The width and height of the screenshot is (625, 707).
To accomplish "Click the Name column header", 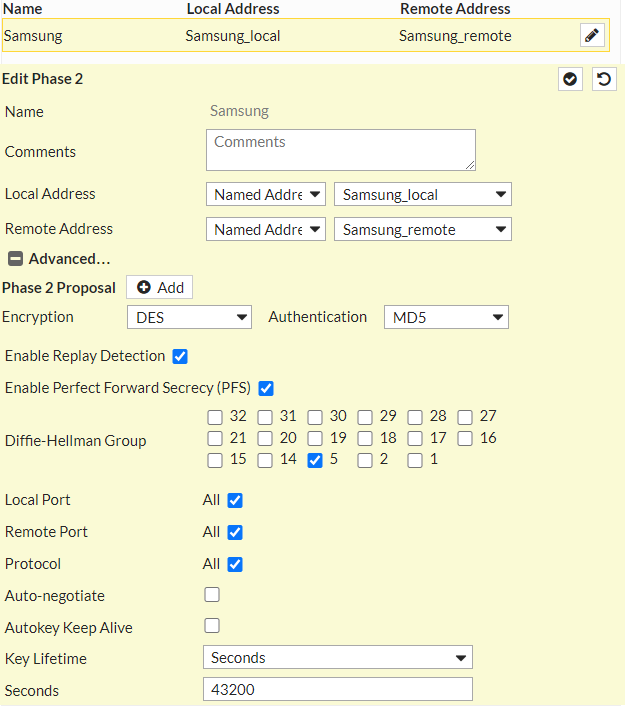I will 23,9.
